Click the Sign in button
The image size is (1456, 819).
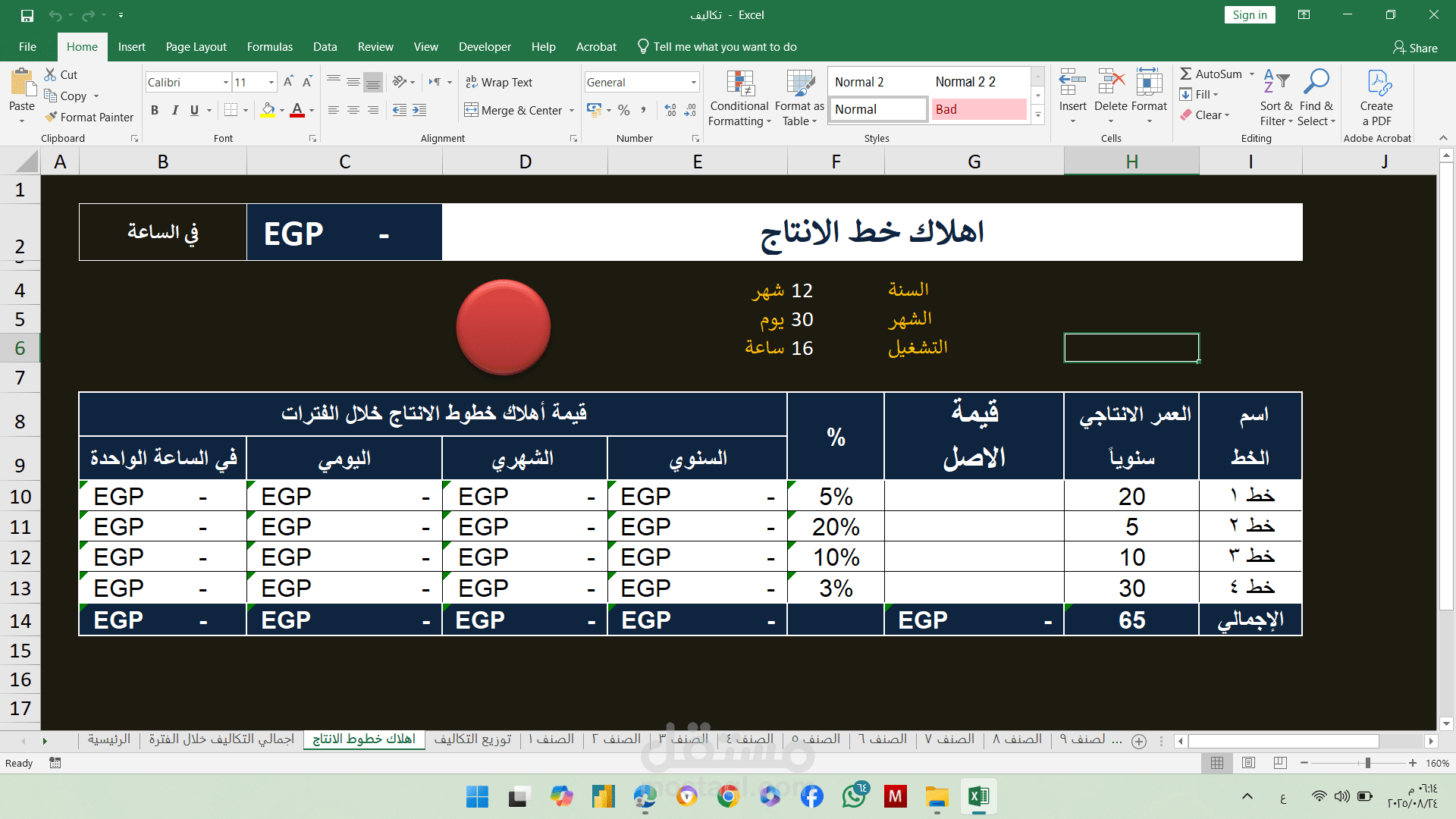click(x=1249, y=15)
